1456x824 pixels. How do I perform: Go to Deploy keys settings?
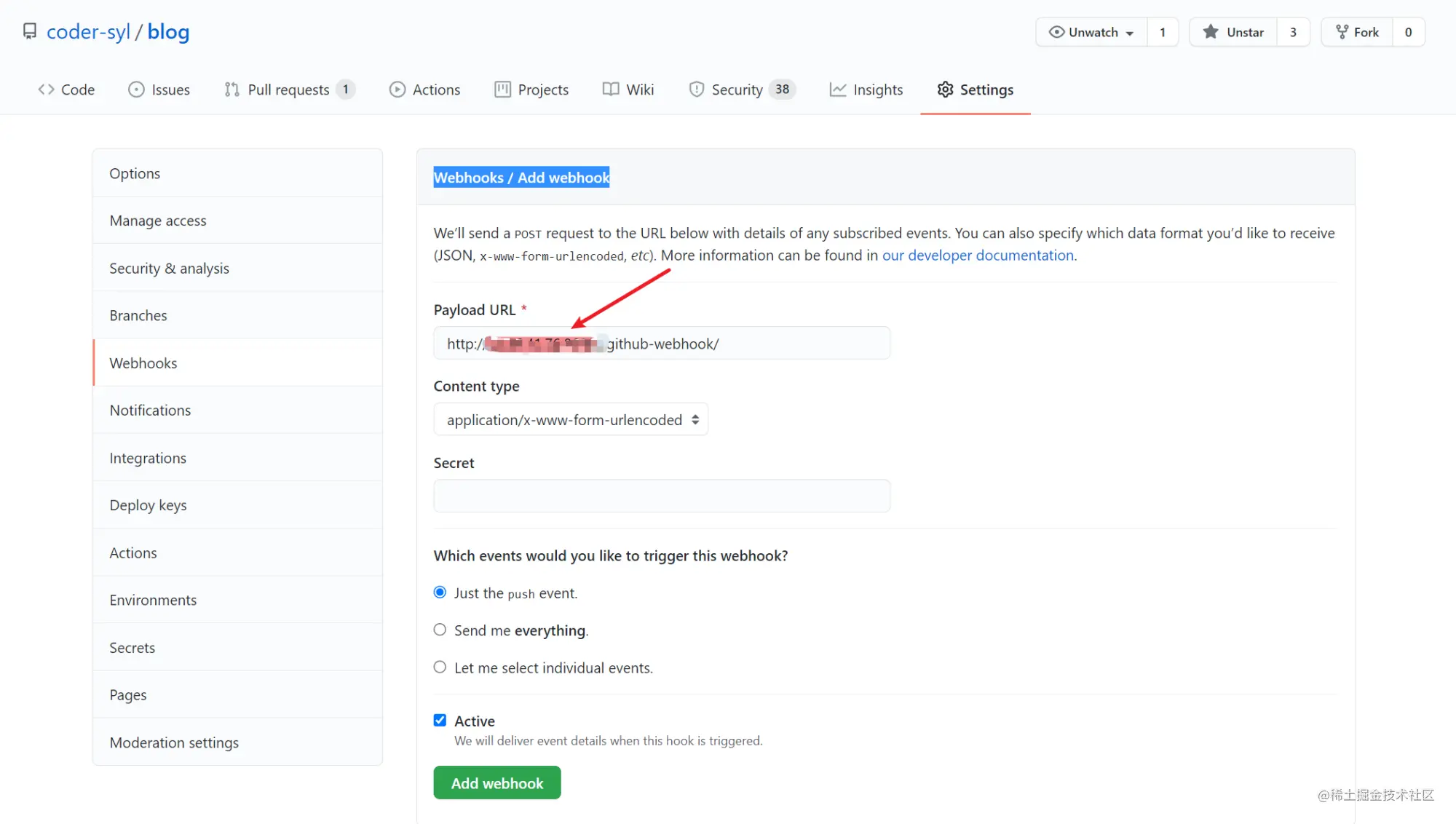pos(238,505)
